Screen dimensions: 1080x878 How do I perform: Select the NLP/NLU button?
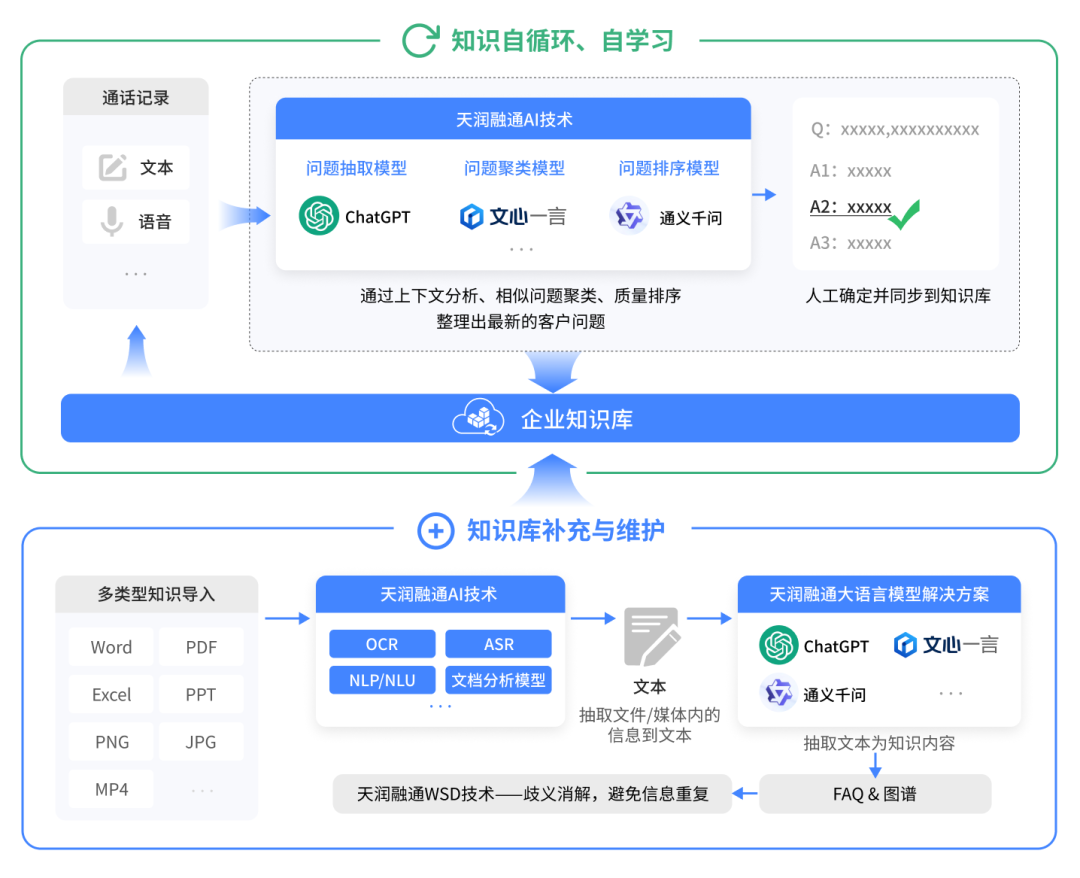point(382,680)
